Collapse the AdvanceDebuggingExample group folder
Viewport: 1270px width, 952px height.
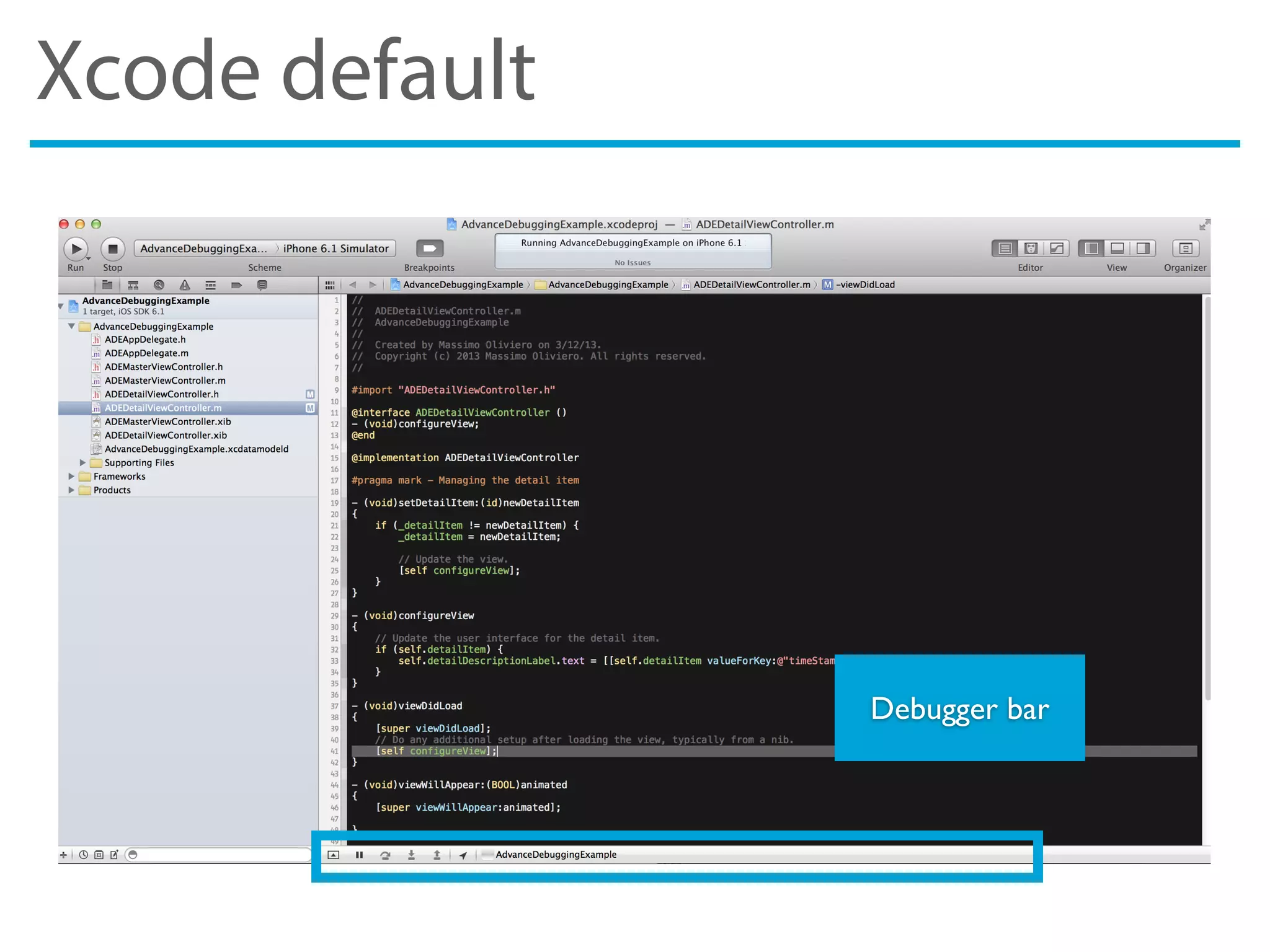[x=71, y=326]
